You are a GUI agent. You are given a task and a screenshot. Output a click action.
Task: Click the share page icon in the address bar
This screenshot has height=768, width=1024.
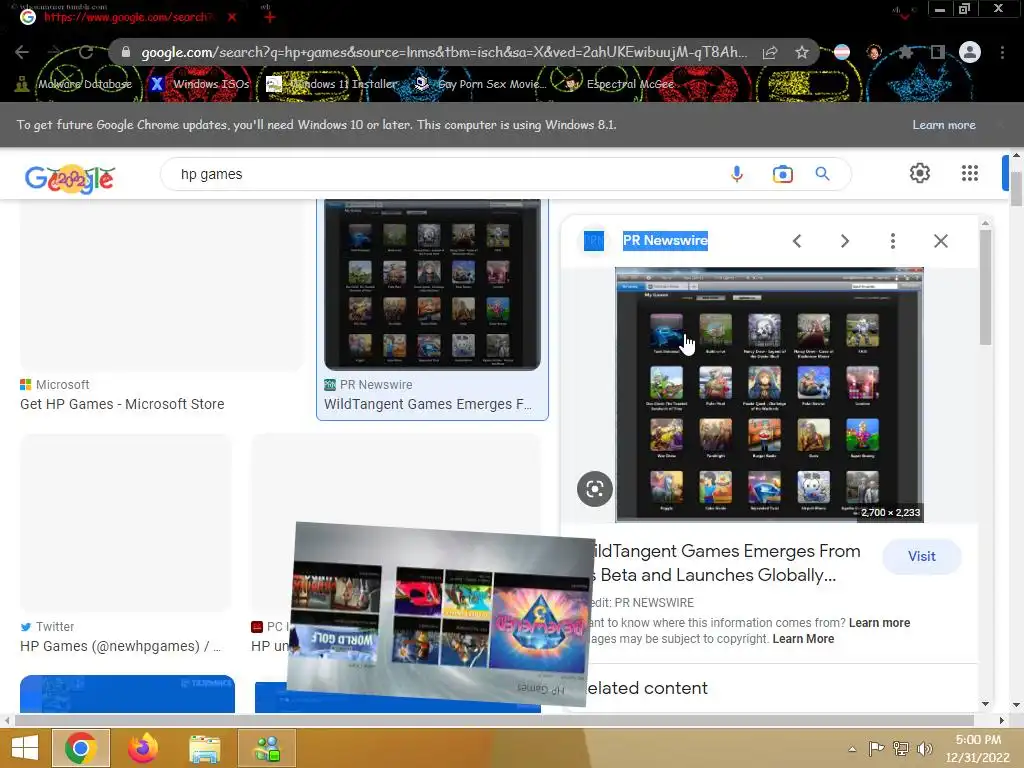pos(770,52)
